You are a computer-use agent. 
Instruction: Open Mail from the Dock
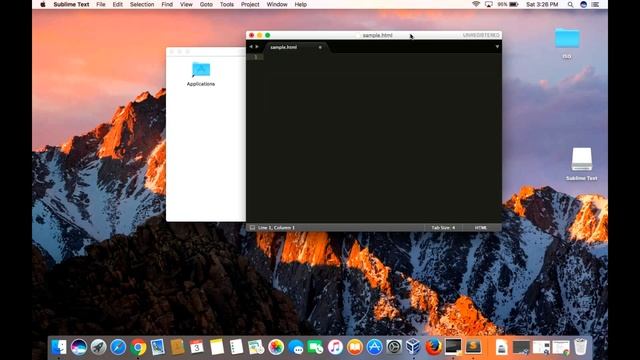tap(158, 347)
